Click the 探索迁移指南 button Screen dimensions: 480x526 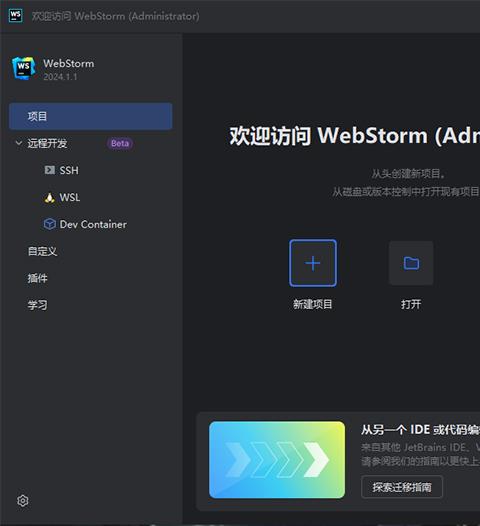(x=402, y=487)
